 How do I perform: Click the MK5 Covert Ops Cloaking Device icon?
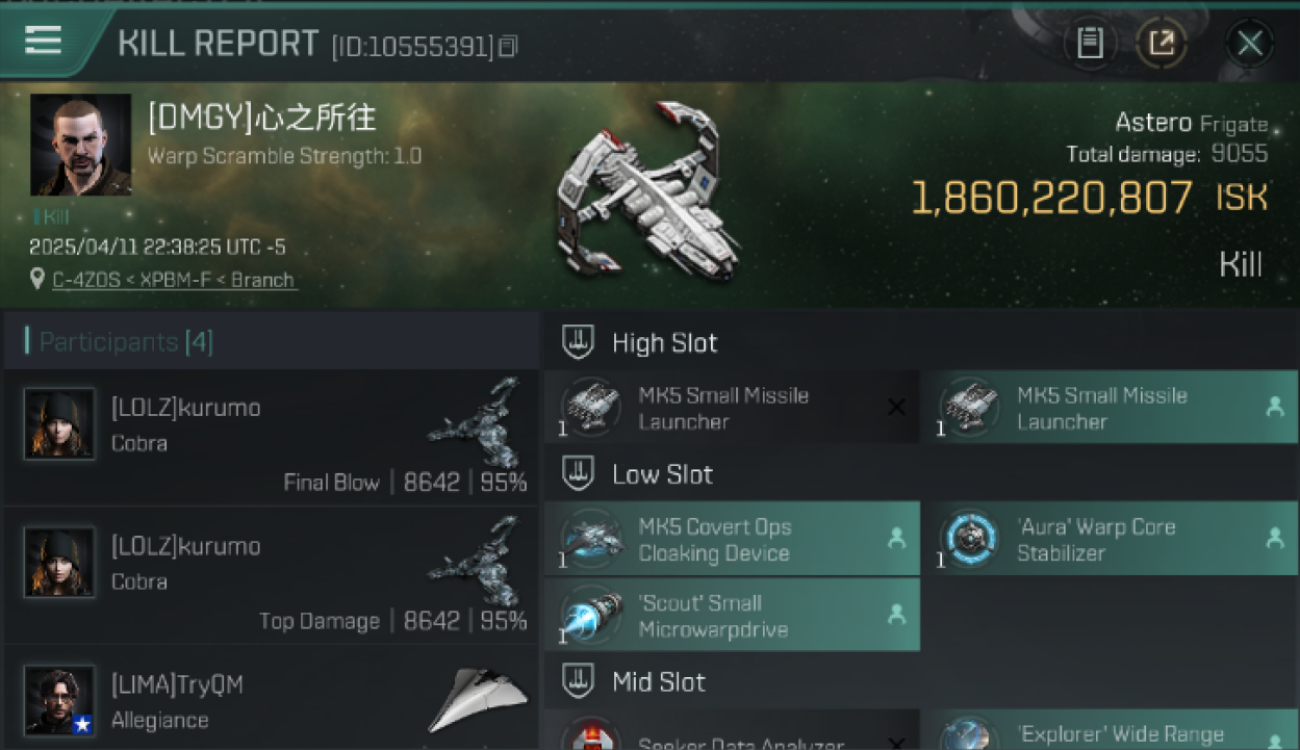point(591,539)
